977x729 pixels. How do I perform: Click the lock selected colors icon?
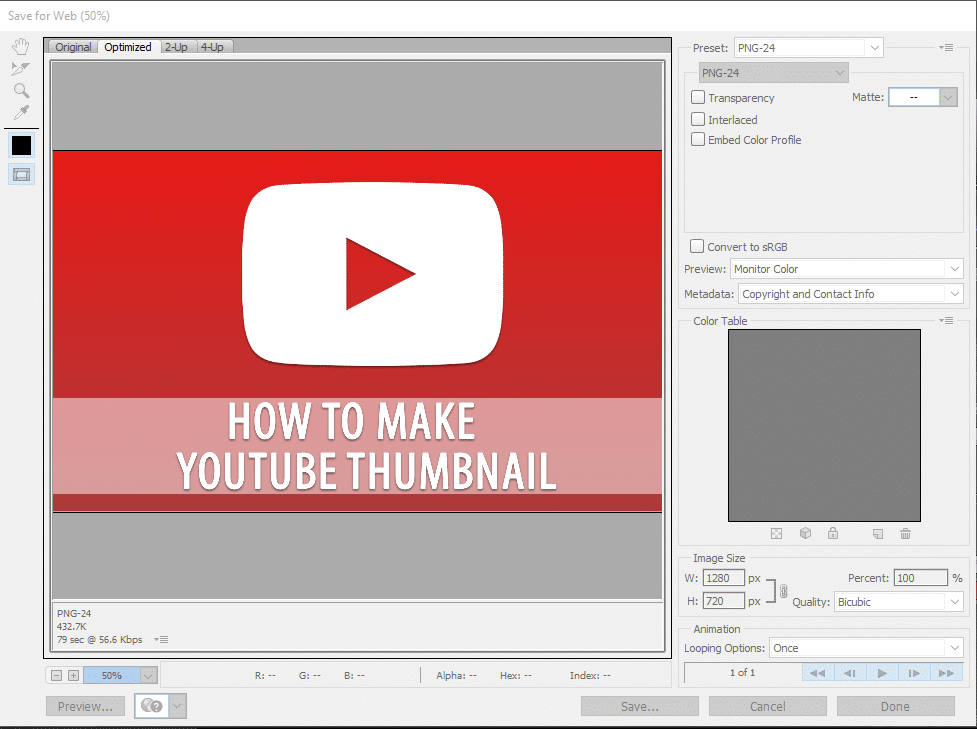point(833,533)
